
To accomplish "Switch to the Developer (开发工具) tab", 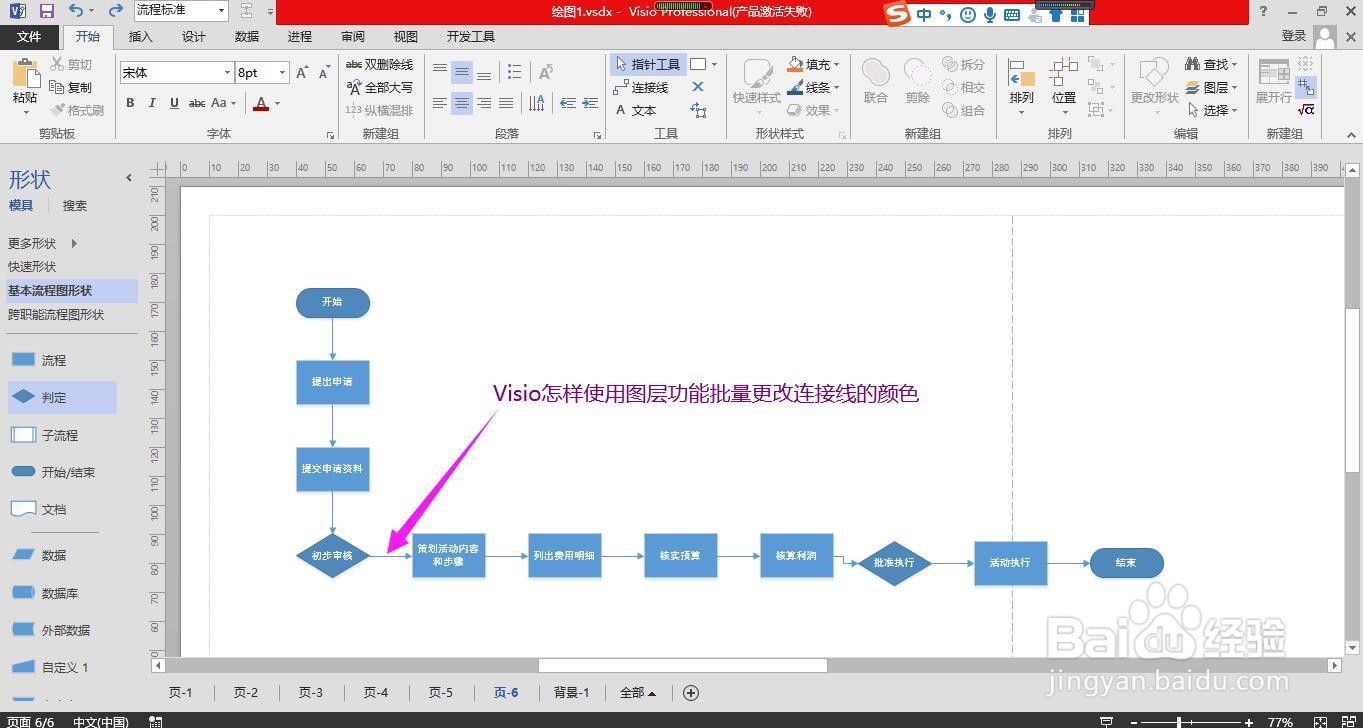I will (470, 37).
